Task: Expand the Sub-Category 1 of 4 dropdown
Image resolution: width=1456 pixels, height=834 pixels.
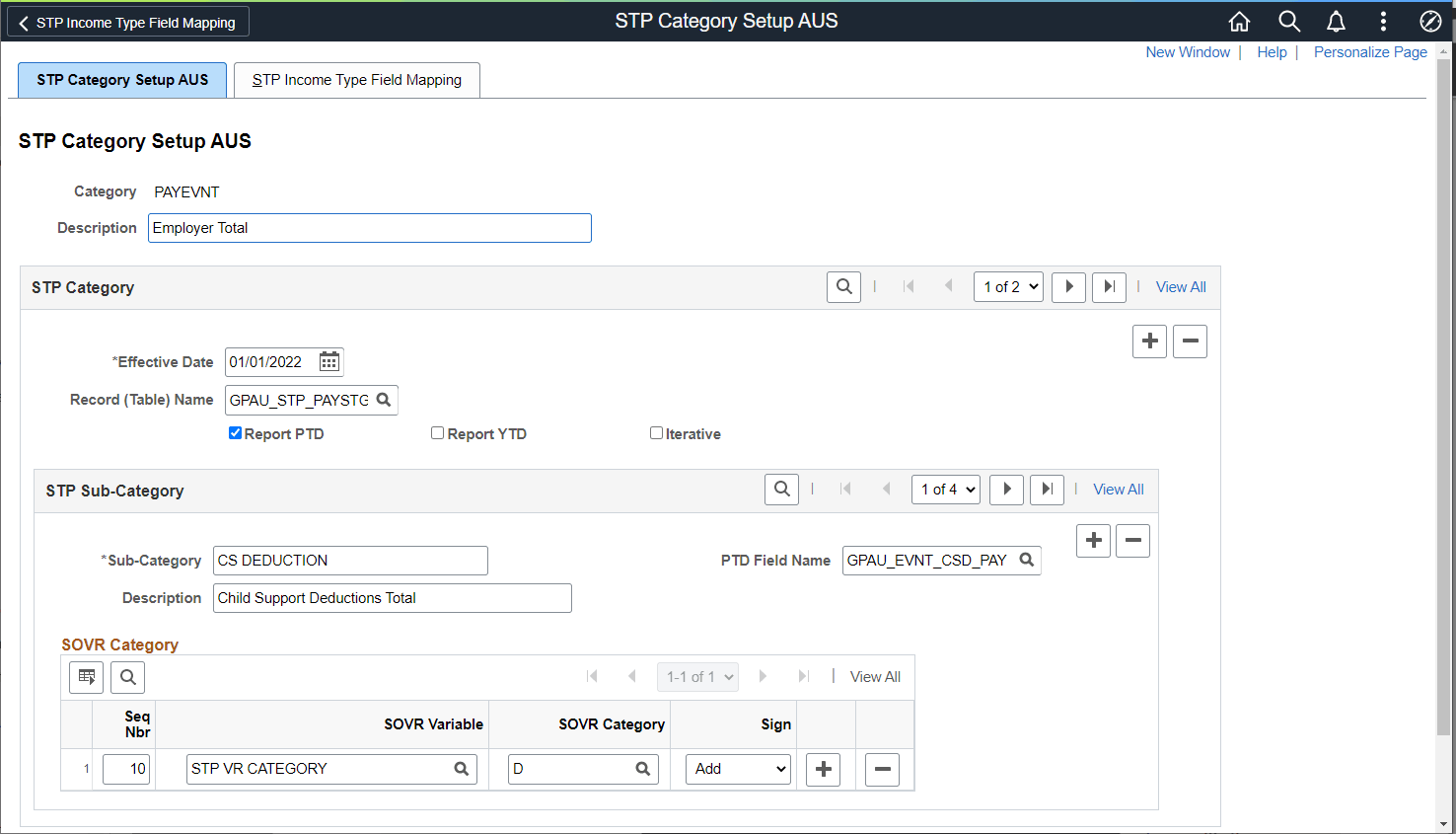Action: [x=945, y=490]
